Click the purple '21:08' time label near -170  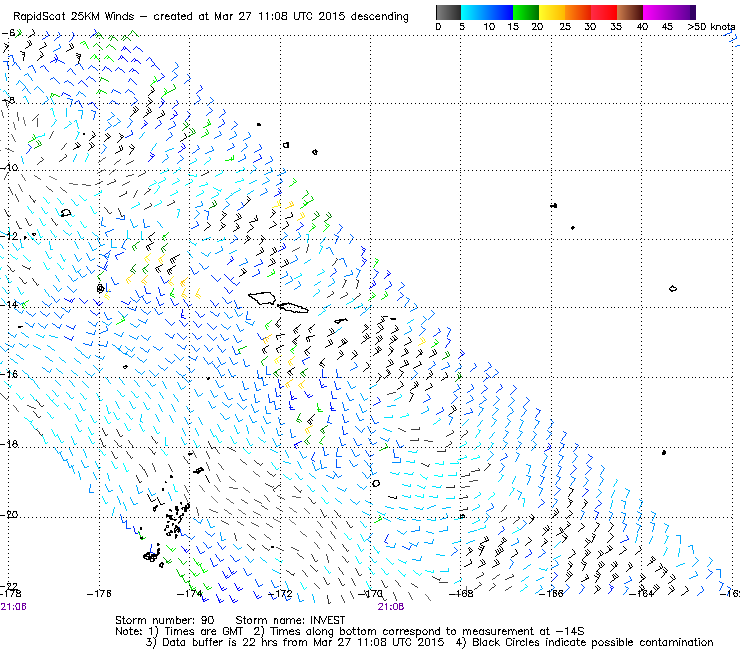pos(391,607)
